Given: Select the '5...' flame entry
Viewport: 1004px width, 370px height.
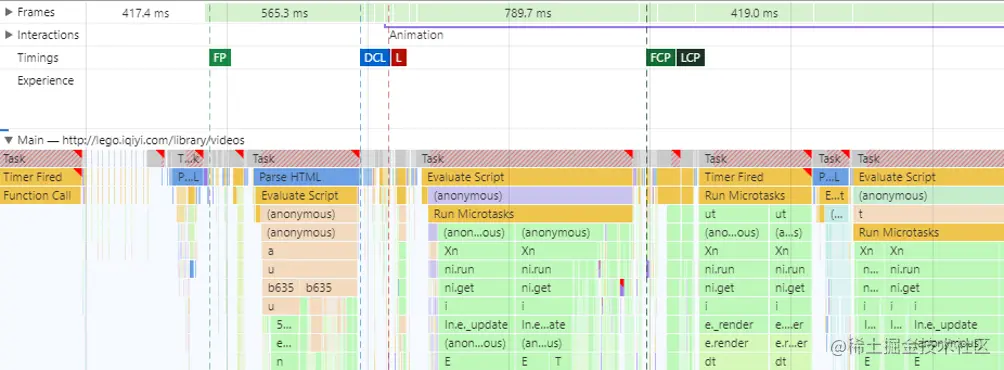Looking at the screenshot, I should pos(284,325).
